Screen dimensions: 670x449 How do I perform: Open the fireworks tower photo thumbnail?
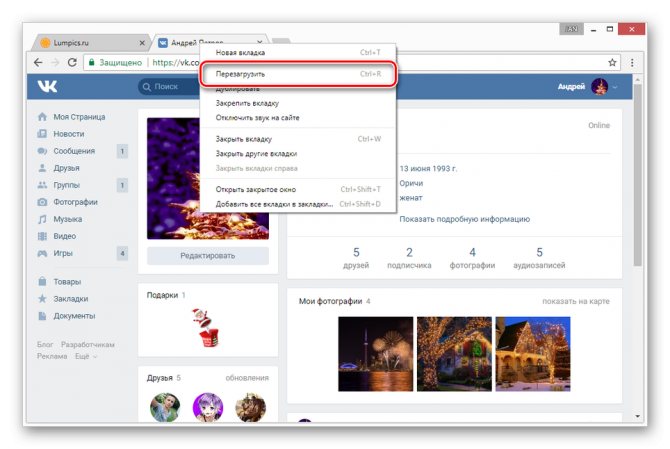pos(376,354)
